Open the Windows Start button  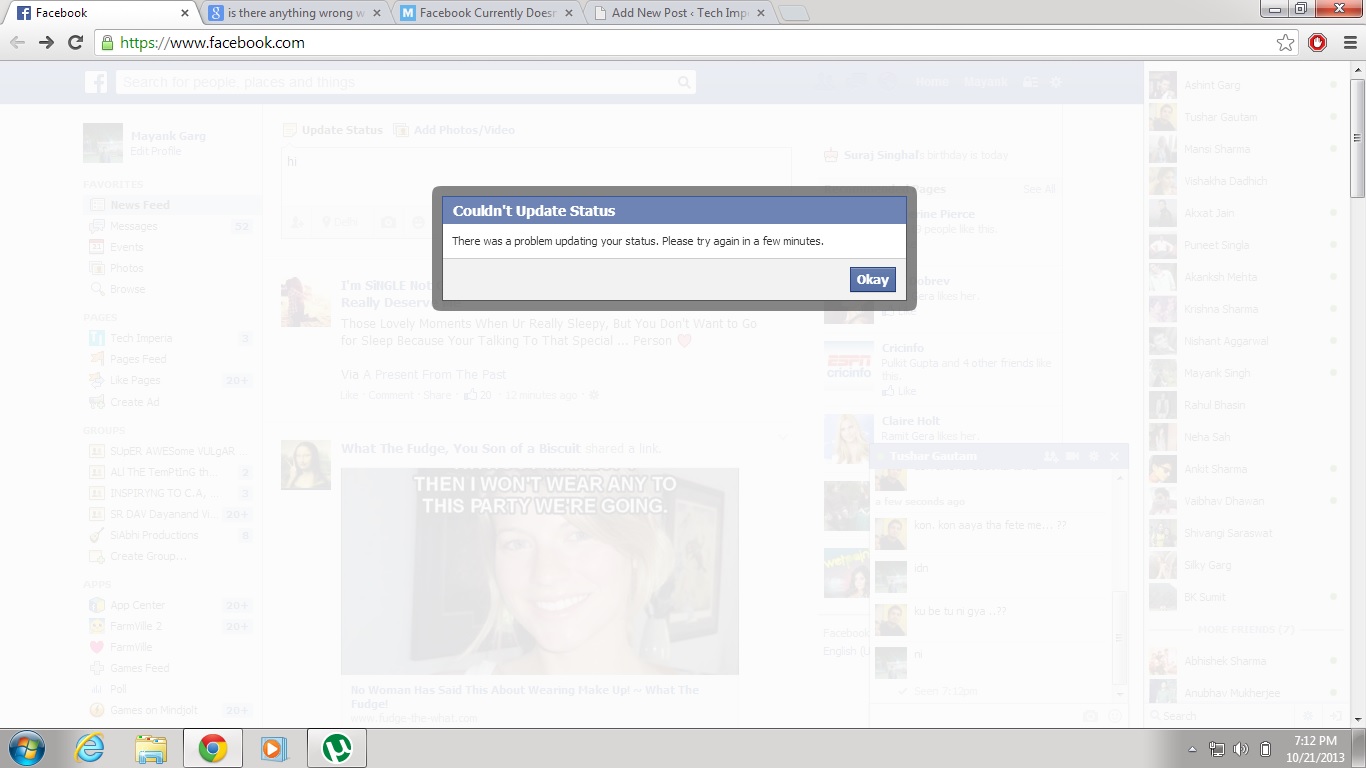pos(27,748)
